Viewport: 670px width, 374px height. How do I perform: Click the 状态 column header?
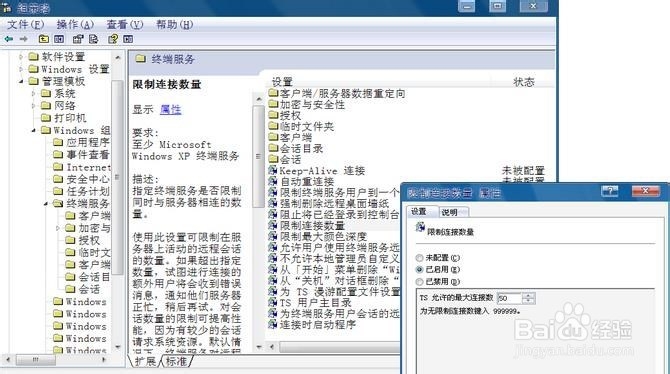click(x=524, y=82)
